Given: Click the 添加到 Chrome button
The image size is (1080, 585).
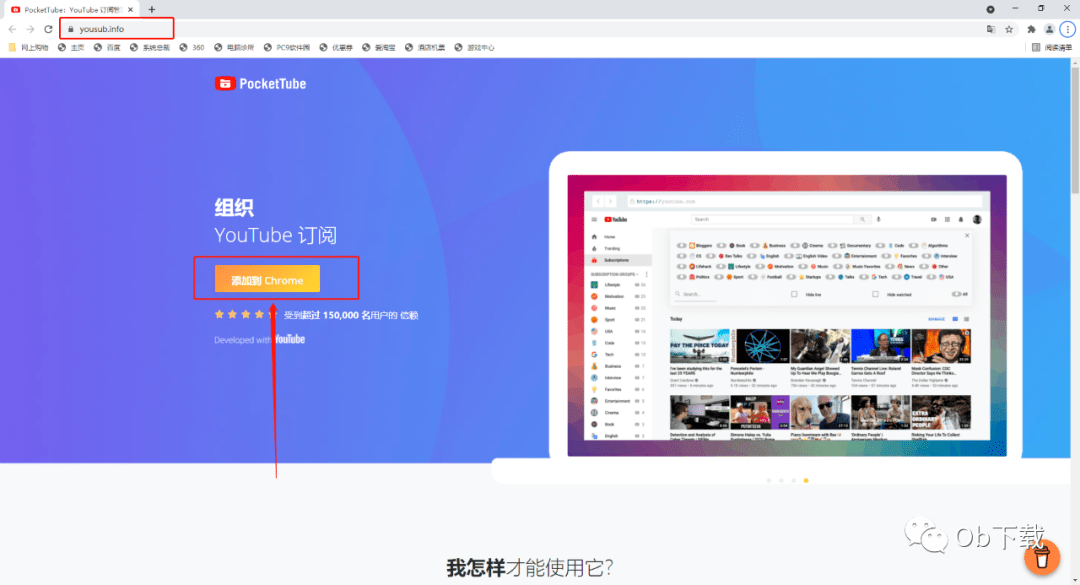Looking at the screenshot, I should coord(267,279).
